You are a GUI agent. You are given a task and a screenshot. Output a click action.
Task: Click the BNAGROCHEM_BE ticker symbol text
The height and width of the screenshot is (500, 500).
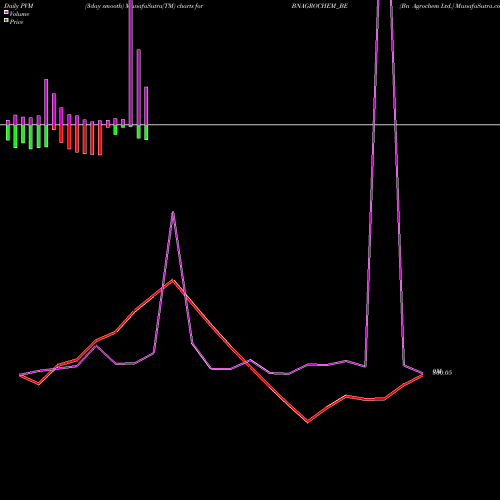pos(320,6)
